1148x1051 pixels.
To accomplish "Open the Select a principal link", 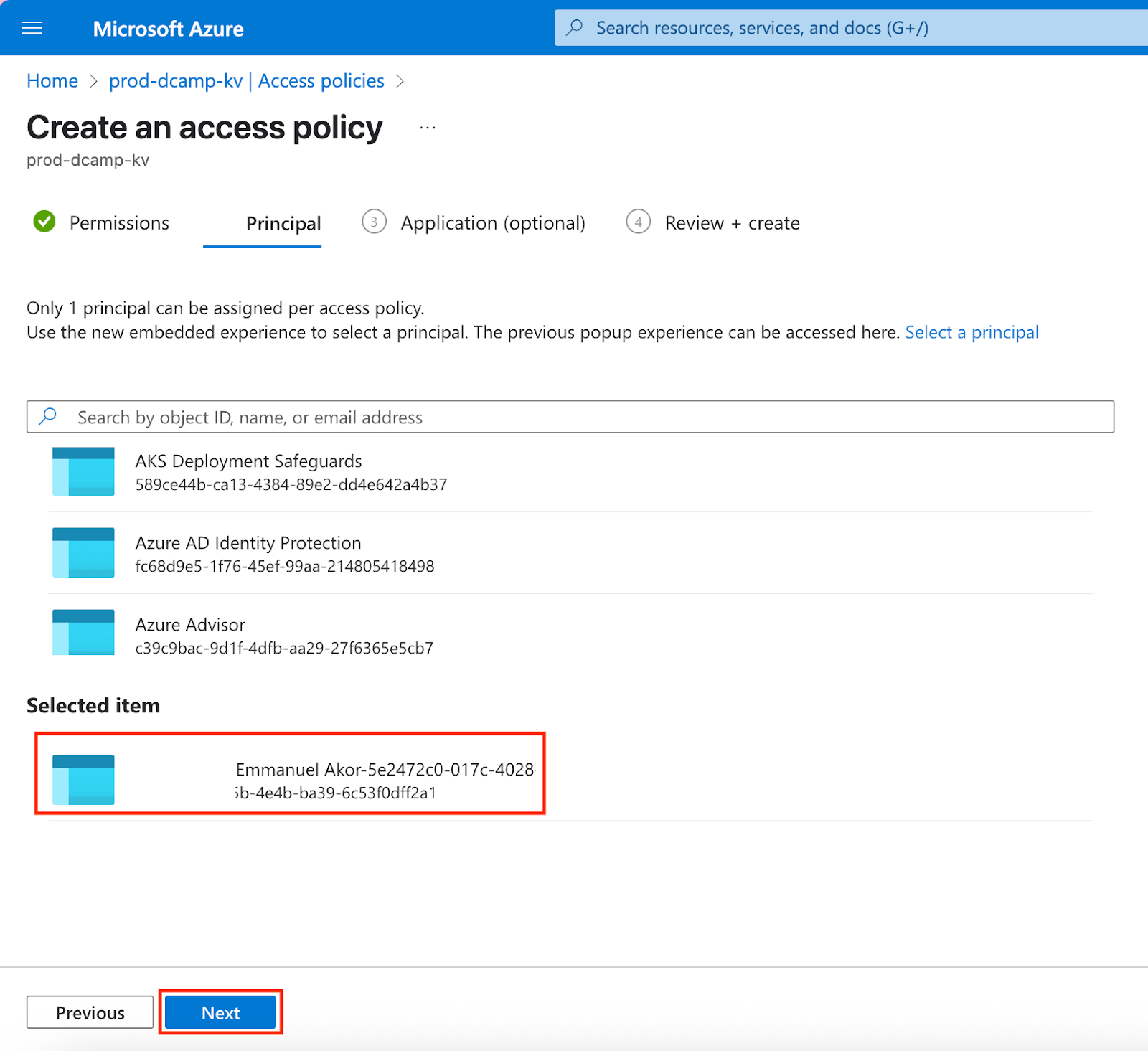I will click(971, 332).
